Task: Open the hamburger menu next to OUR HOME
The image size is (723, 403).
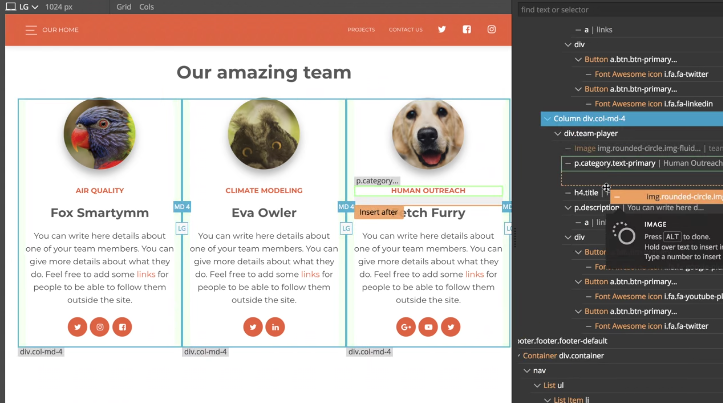Action: pyautogui.click(x=31, y=30)
